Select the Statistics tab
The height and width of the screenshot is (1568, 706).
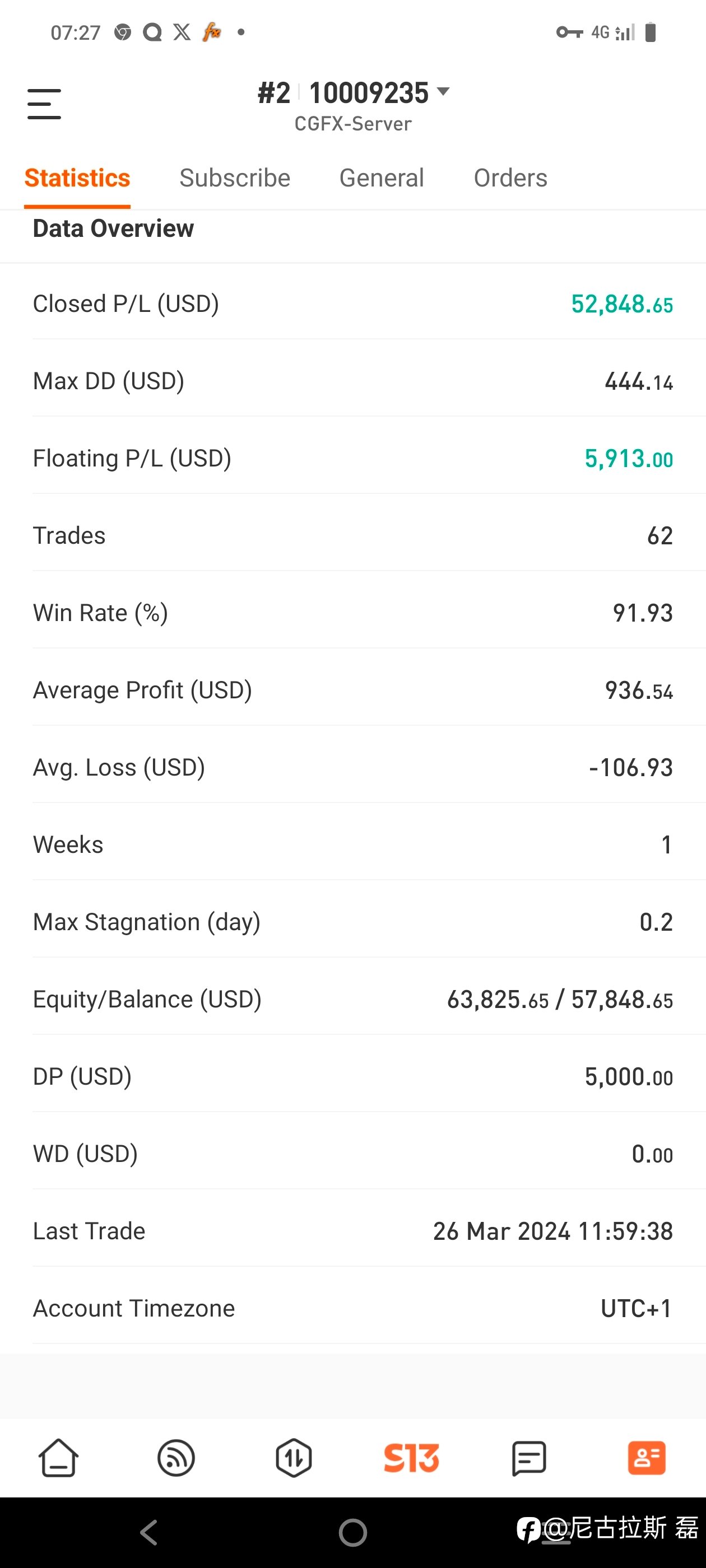pos(77,178)
